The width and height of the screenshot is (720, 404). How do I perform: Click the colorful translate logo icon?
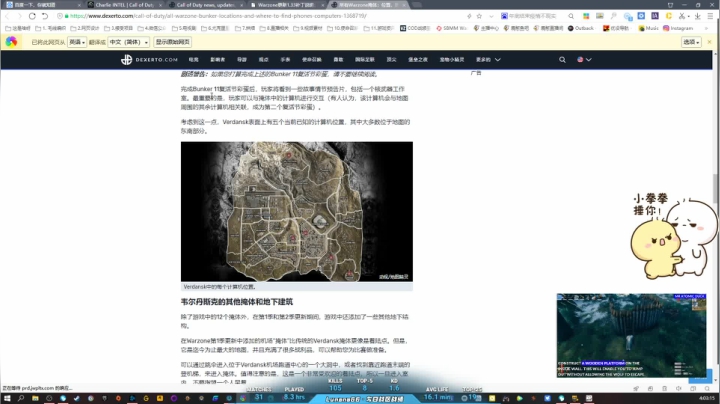click(x=11, y=42)
